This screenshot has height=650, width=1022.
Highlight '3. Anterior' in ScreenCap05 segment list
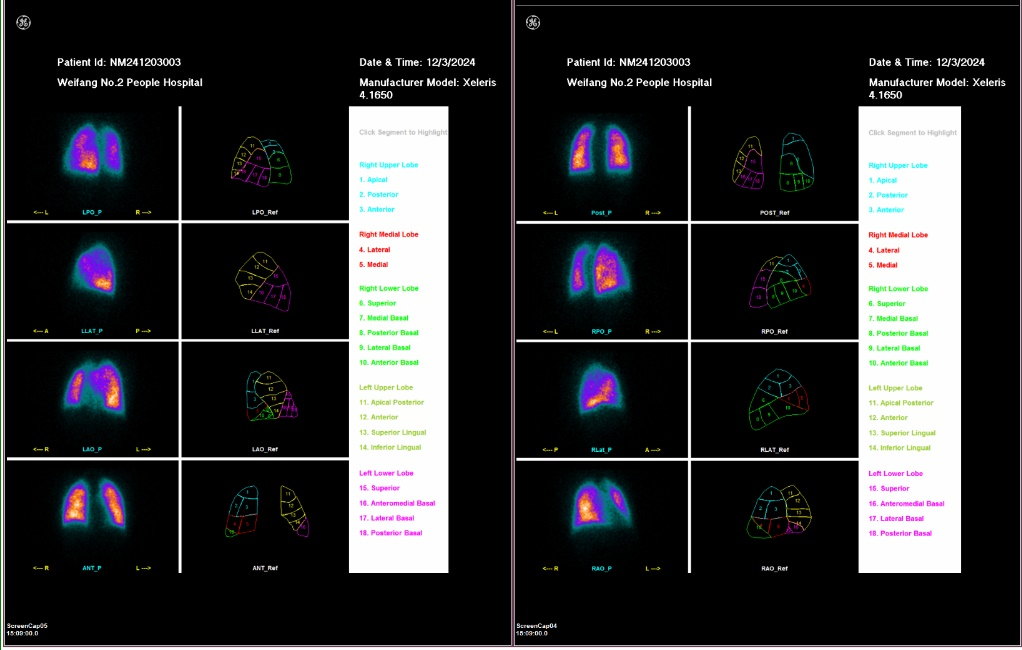(377, 209)
